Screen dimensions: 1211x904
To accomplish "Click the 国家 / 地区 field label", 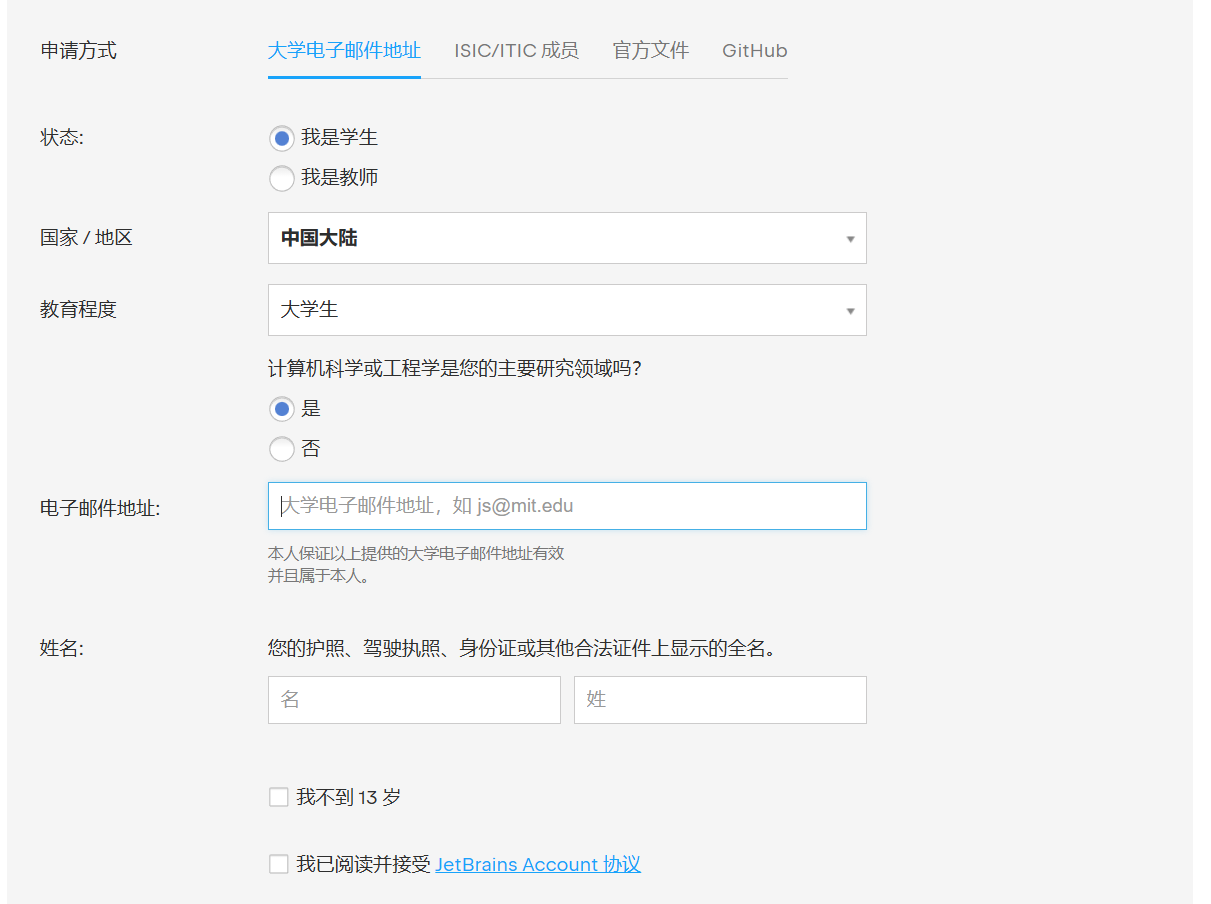I will click(x=86, y=238).
